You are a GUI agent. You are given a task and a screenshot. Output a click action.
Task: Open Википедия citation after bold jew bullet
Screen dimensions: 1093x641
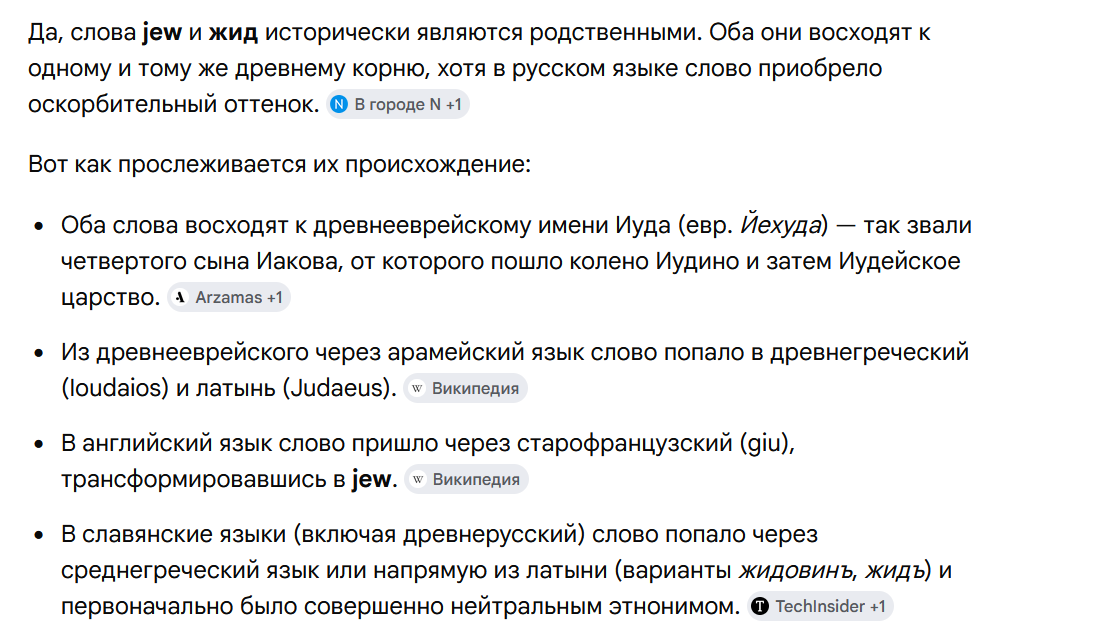click(x=466, y=479)
